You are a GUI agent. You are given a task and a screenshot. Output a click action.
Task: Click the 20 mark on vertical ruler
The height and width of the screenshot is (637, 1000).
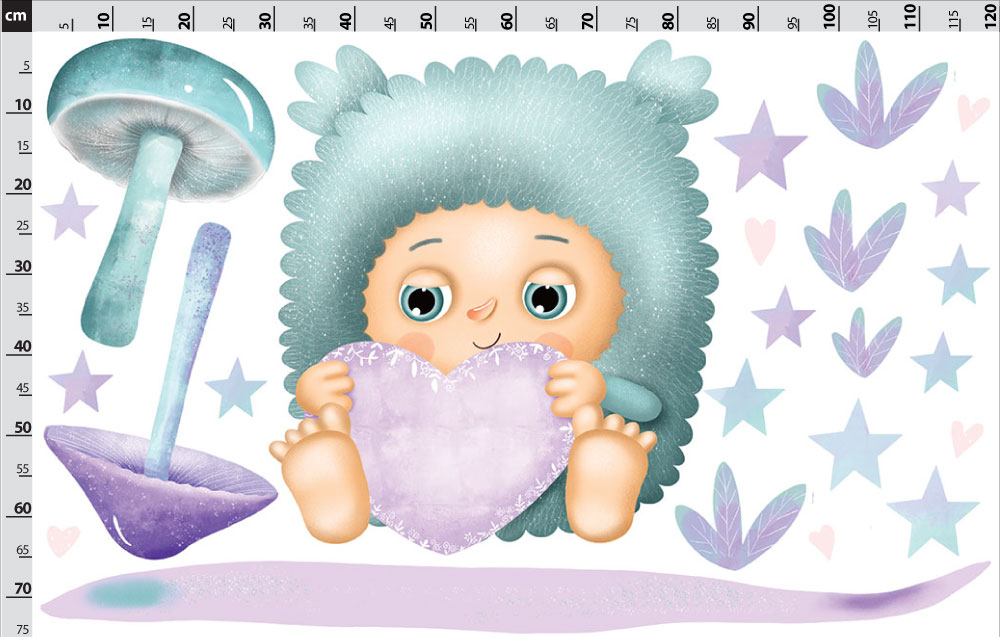(22, 185)
